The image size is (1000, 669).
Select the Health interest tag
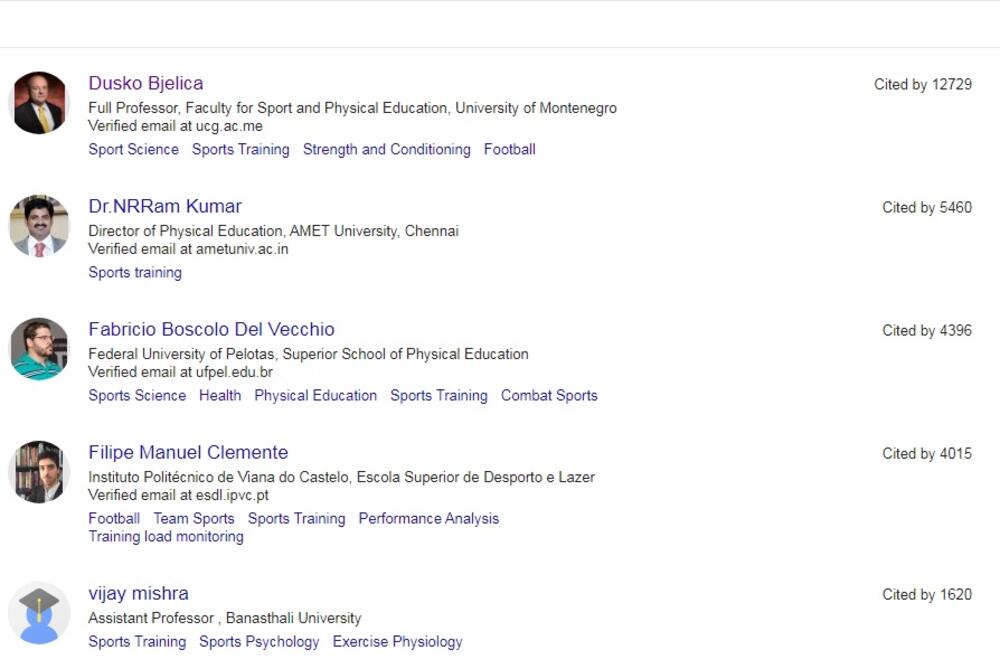(219, 395)
